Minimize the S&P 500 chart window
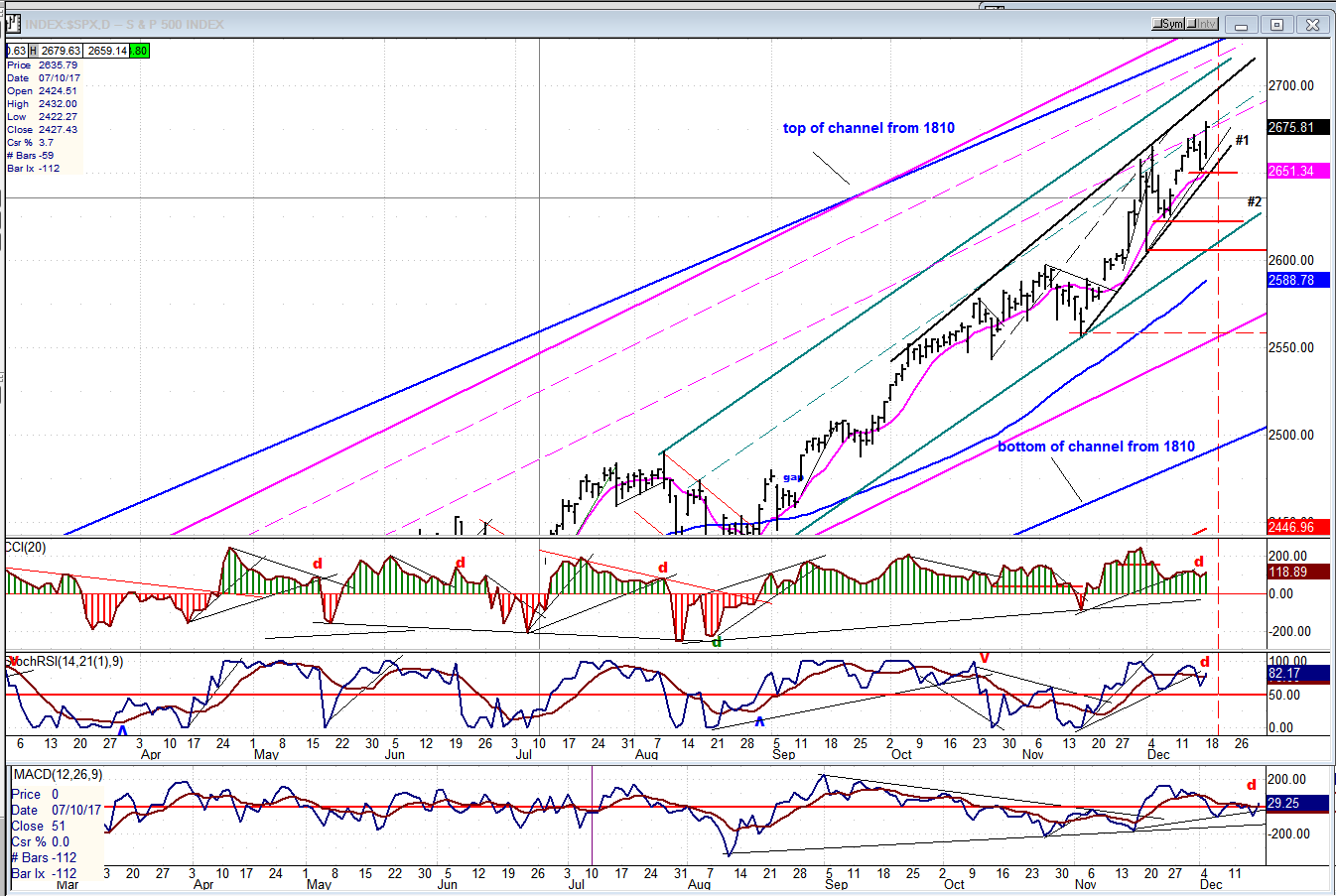The width and height of the screenshot is (1336, 896). coord(1241,25)
